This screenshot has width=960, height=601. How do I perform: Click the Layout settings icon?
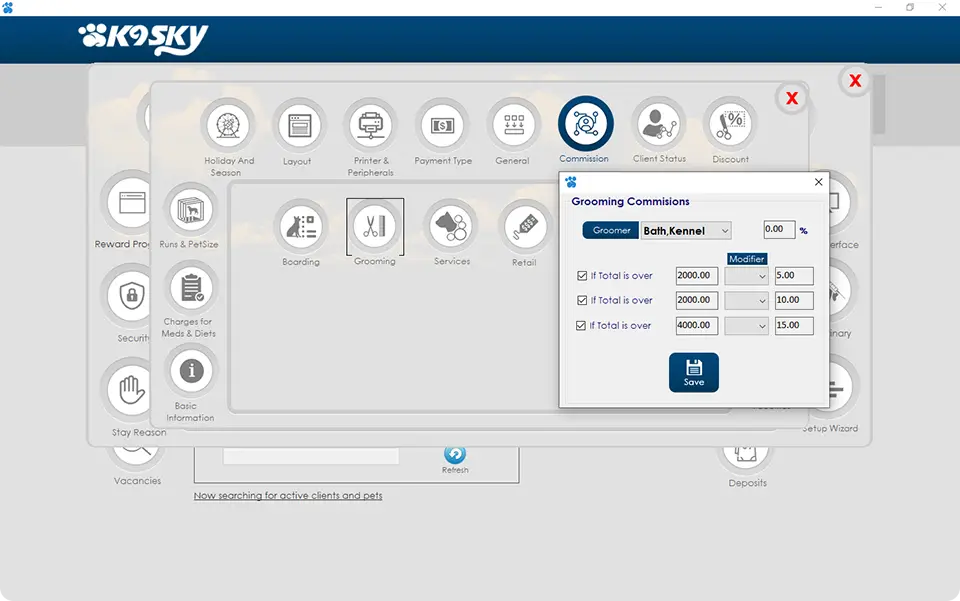pos(297,126)
